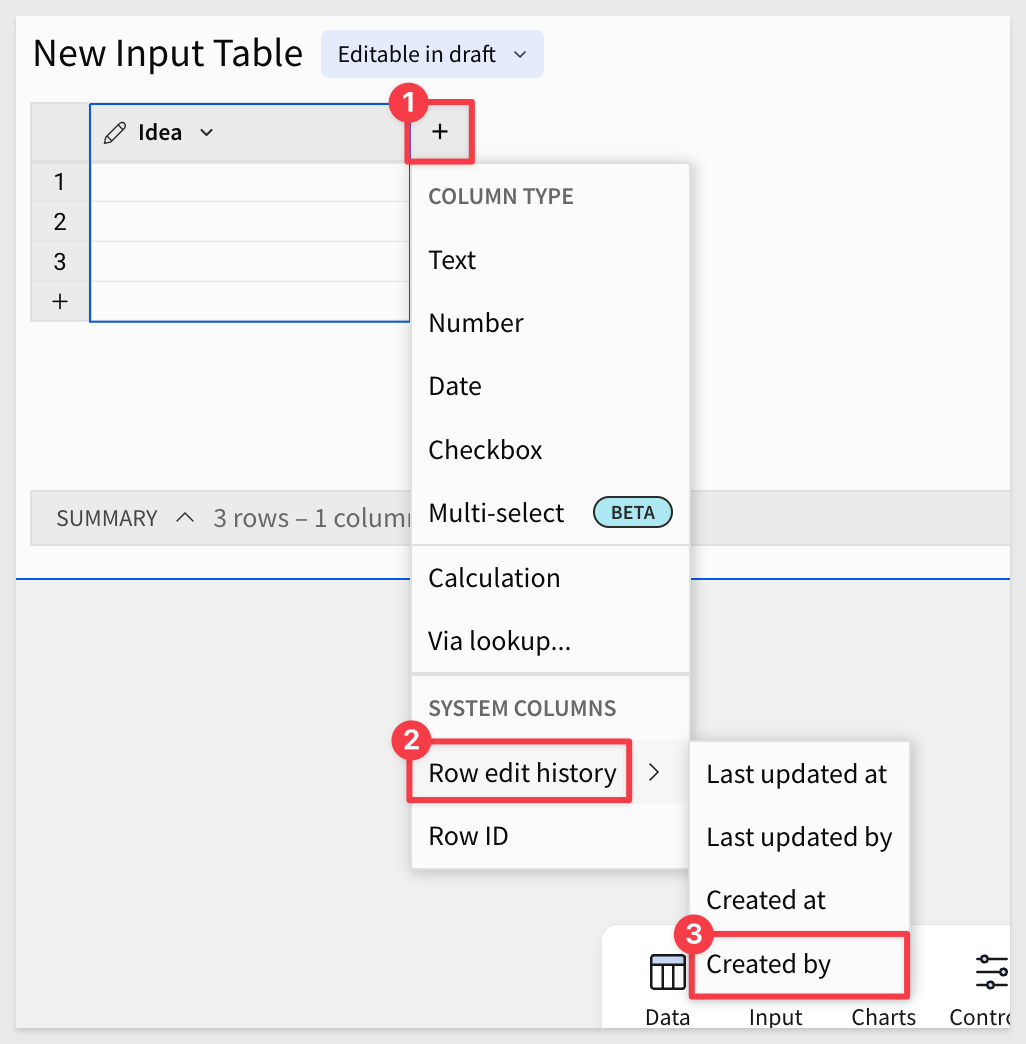Select Last updated at option
Image resolution: width=1026 pixels, height=1044 pixels.
799,774
